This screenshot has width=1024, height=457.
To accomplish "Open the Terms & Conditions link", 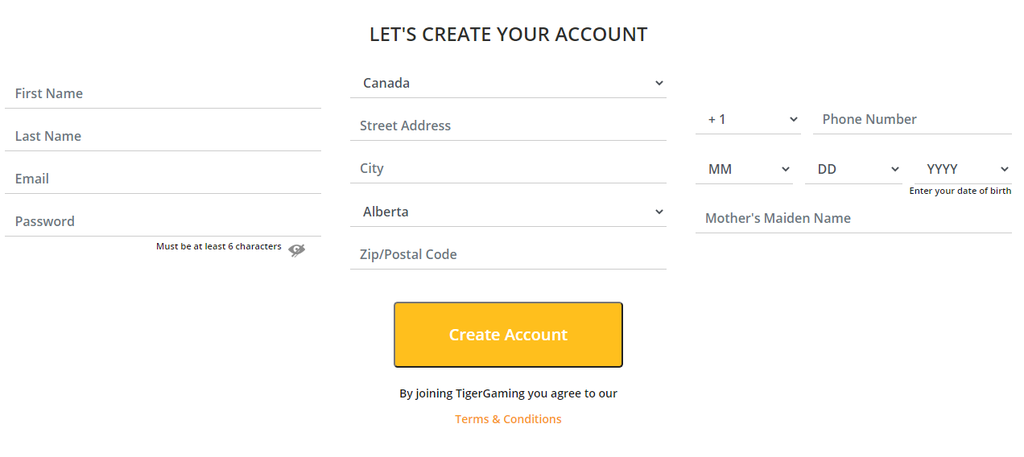I will click(x=508, y=419).
